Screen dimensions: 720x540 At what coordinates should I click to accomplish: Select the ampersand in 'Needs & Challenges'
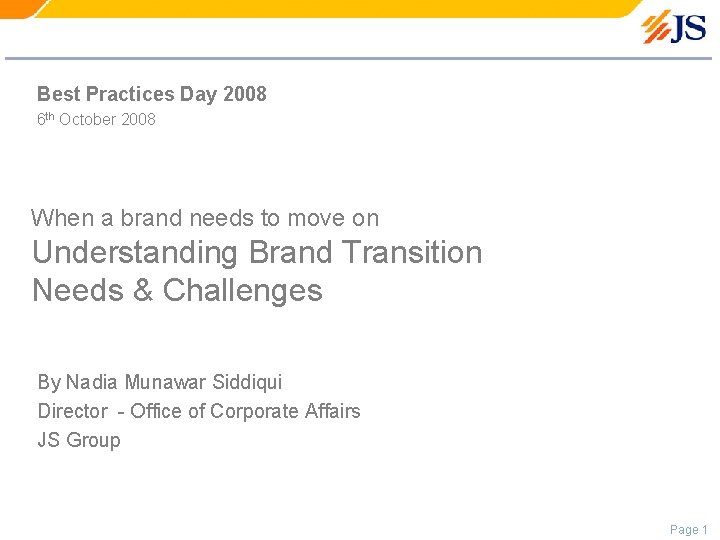tap(143, 289)
